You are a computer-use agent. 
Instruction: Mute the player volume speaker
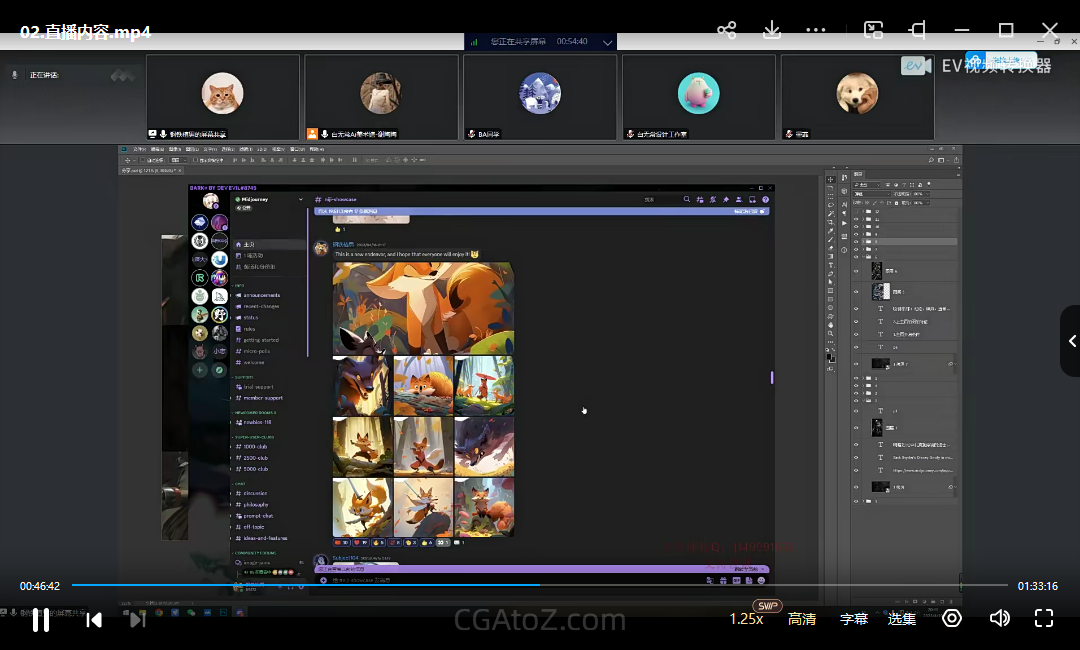(998, 618)
